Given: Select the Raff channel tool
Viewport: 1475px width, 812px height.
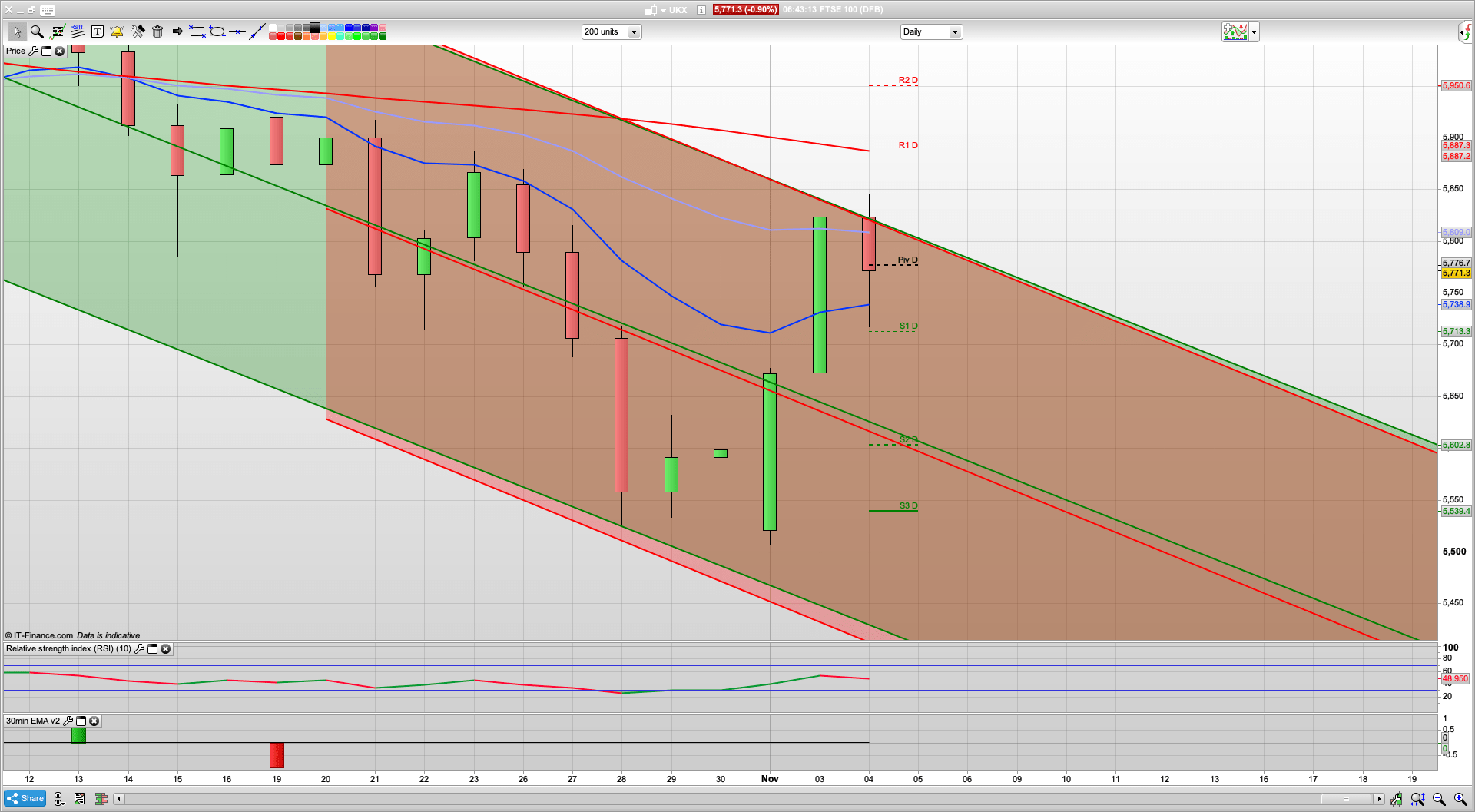Looking at the screenshot, I should 75,31.
